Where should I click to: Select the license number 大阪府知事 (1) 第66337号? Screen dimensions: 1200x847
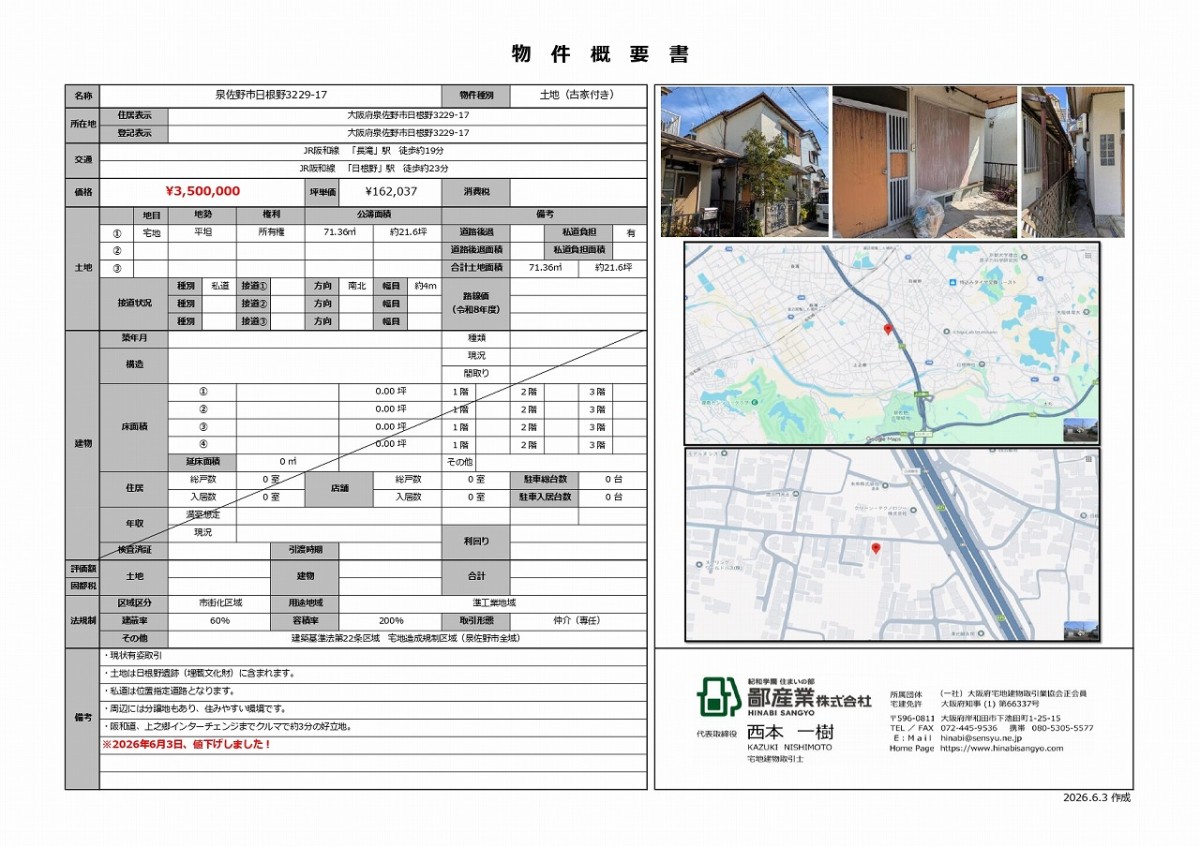(992, 704)
